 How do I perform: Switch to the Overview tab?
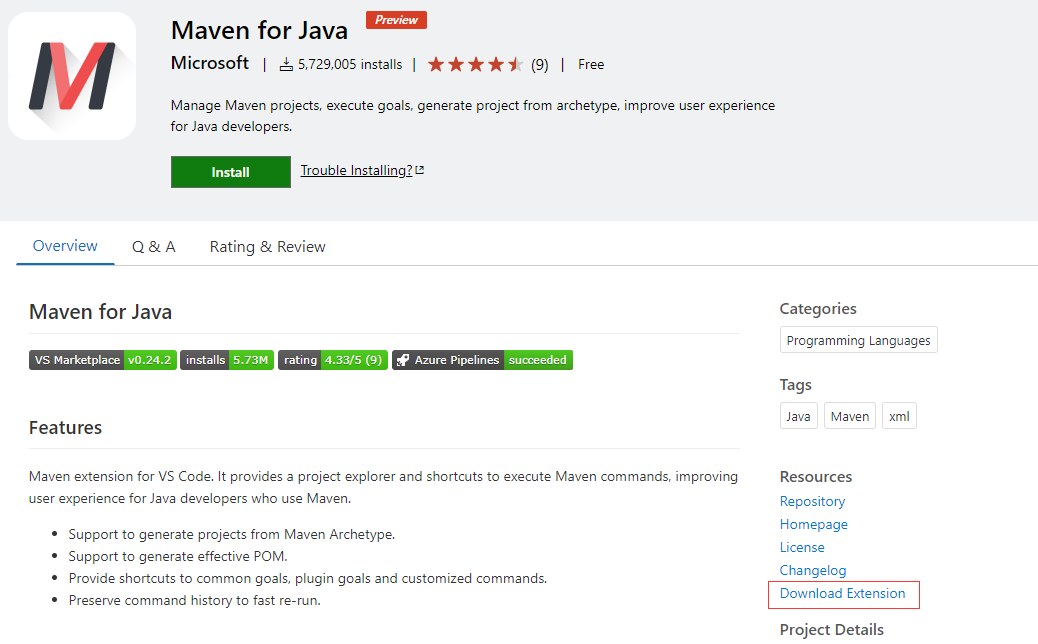tap(65, 246)
